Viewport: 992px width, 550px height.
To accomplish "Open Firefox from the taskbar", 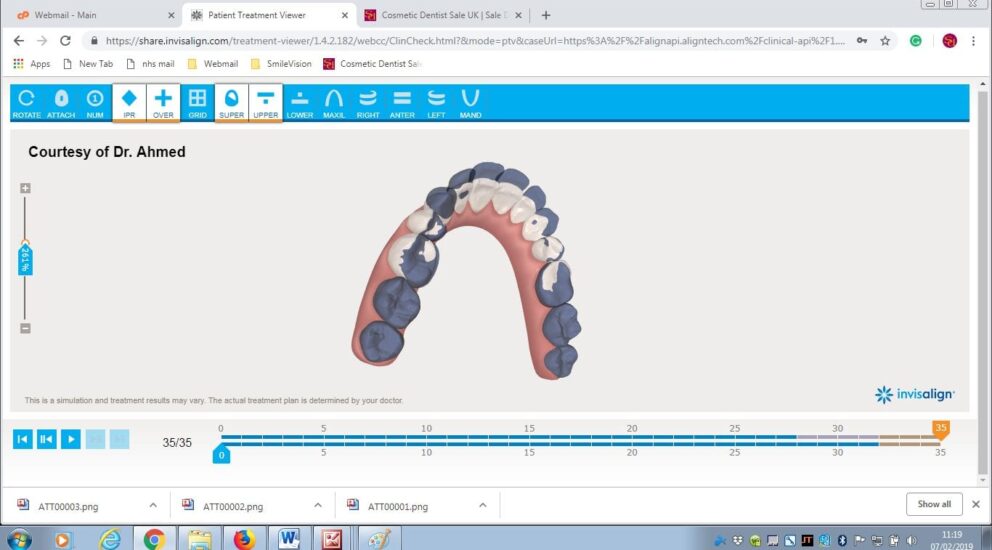I will coord(244,539).
